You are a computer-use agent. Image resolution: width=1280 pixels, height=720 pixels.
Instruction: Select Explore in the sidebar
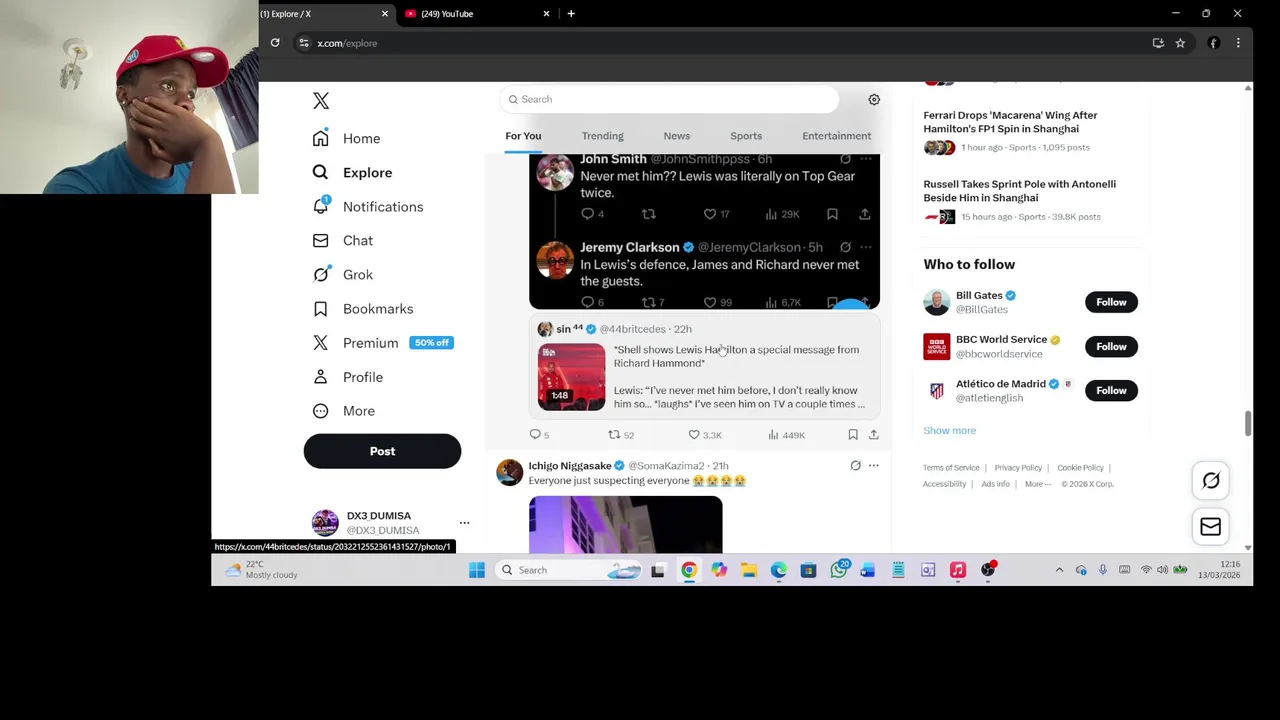pos(352,173)
